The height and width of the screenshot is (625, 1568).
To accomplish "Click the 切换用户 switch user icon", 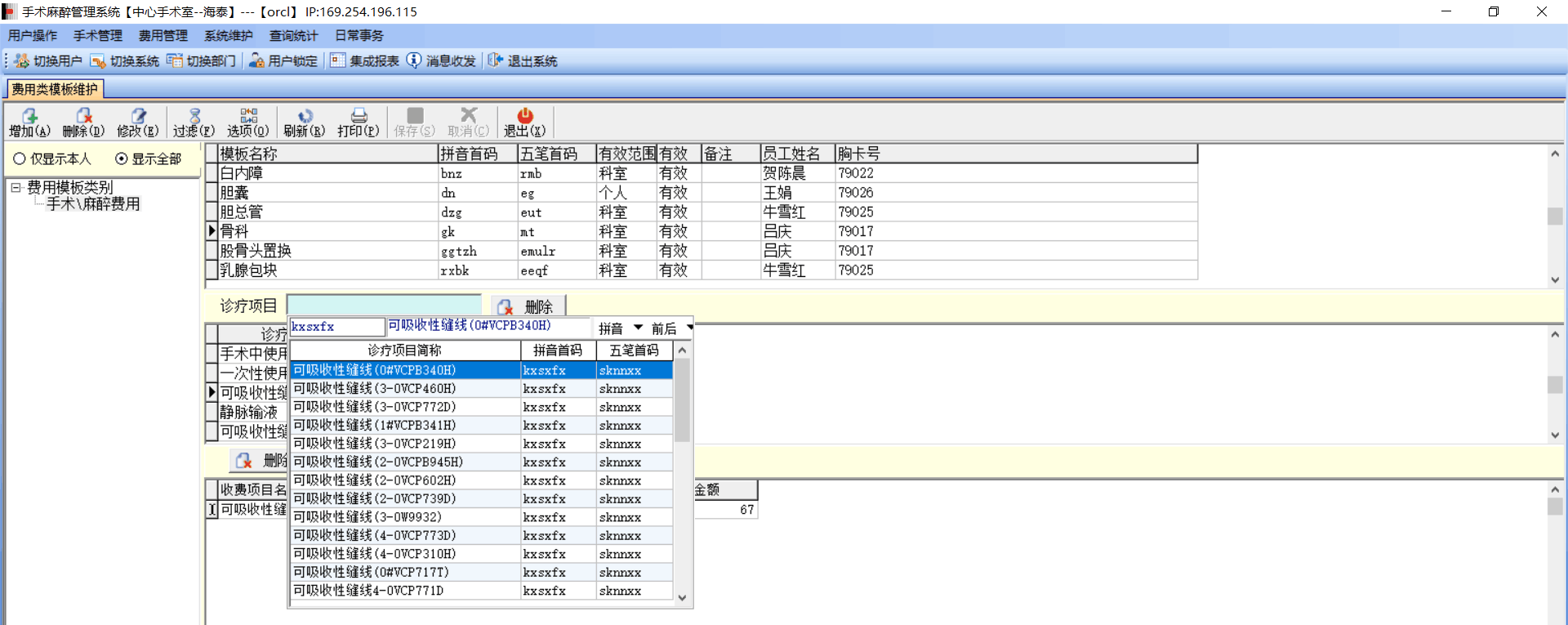I will point(21,60).
